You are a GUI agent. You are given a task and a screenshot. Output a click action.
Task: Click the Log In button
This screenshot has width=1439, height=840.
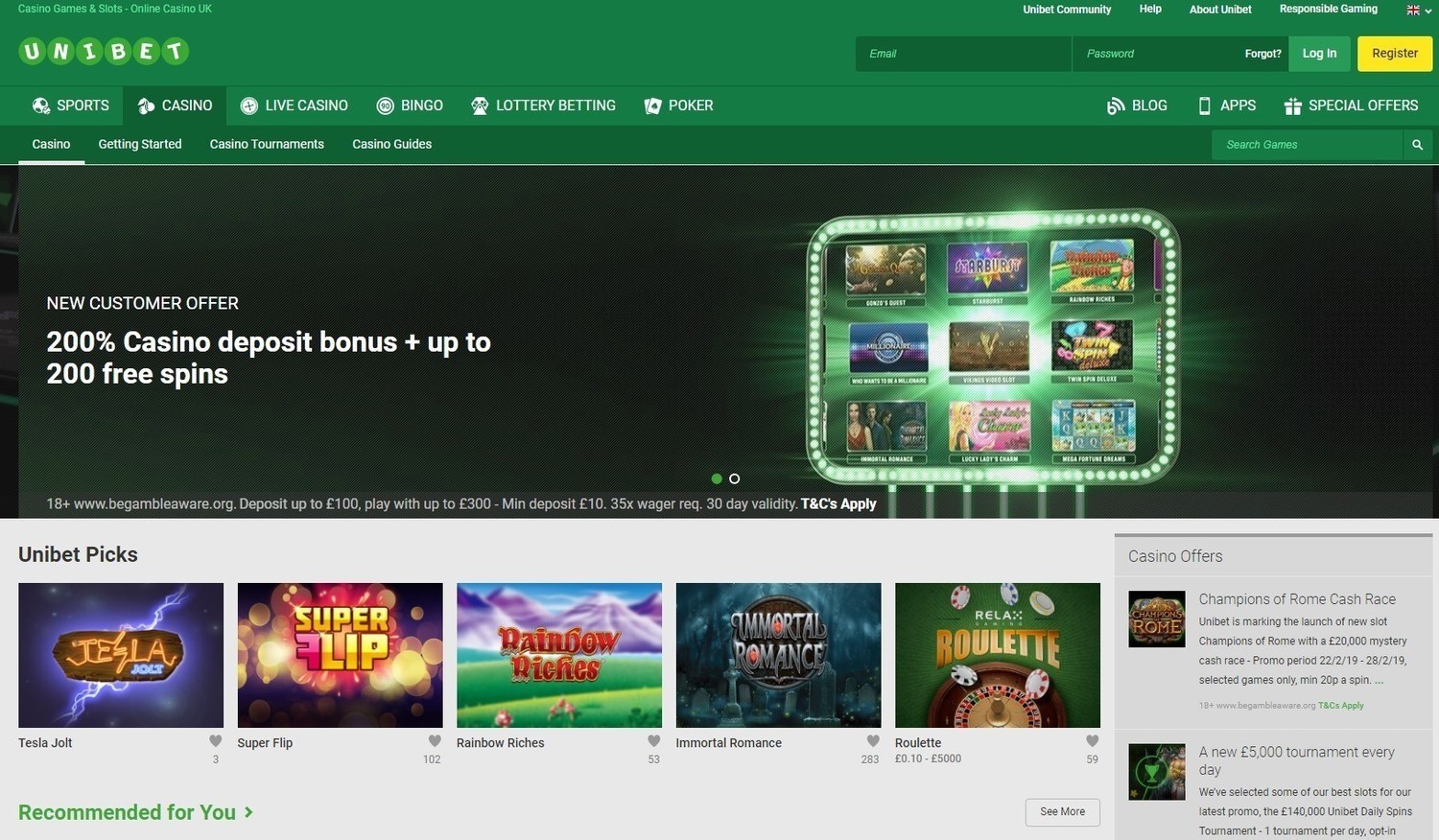coord(1319,54)
